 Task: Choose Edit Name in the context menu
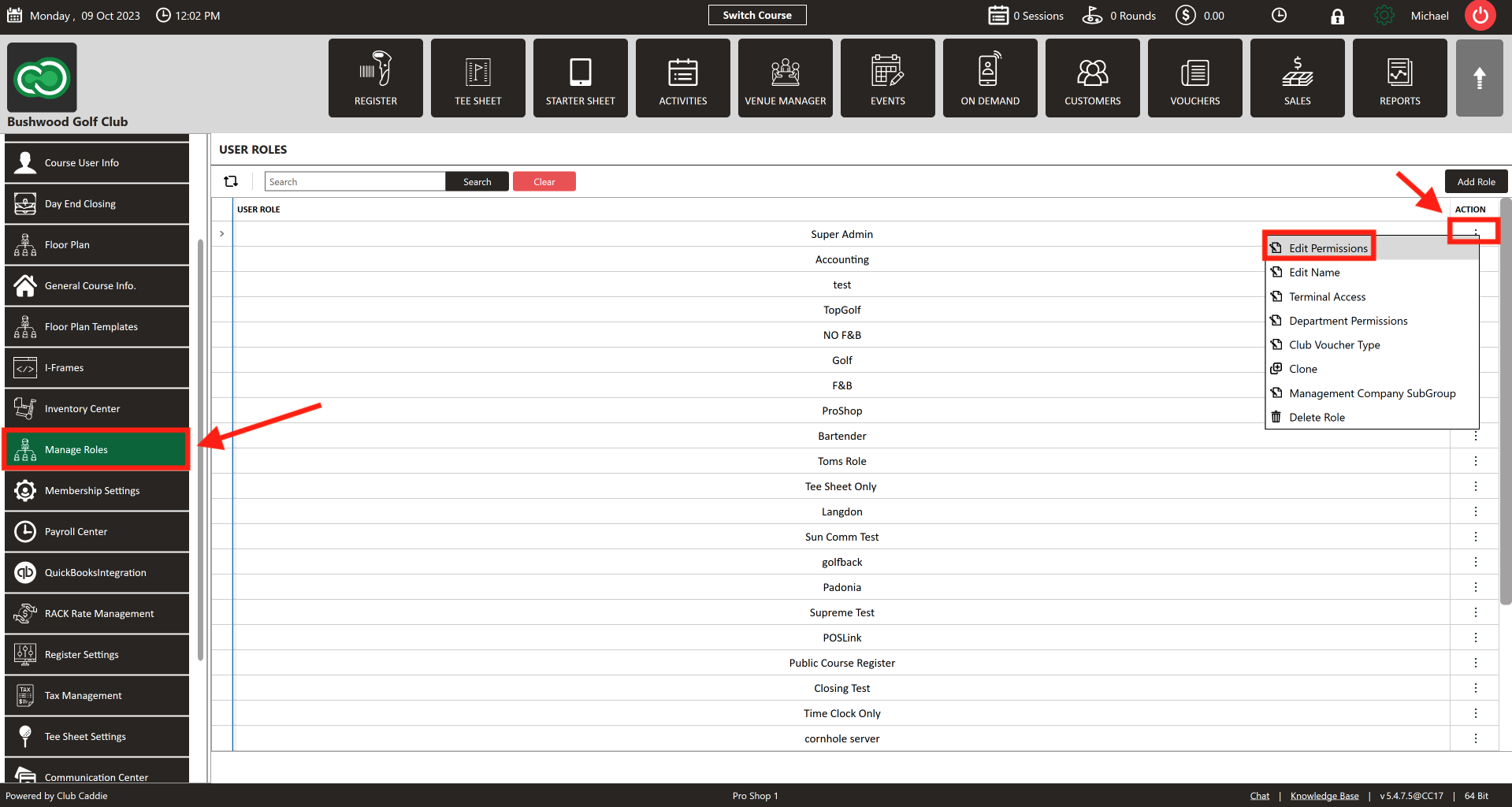[1372, 273]
